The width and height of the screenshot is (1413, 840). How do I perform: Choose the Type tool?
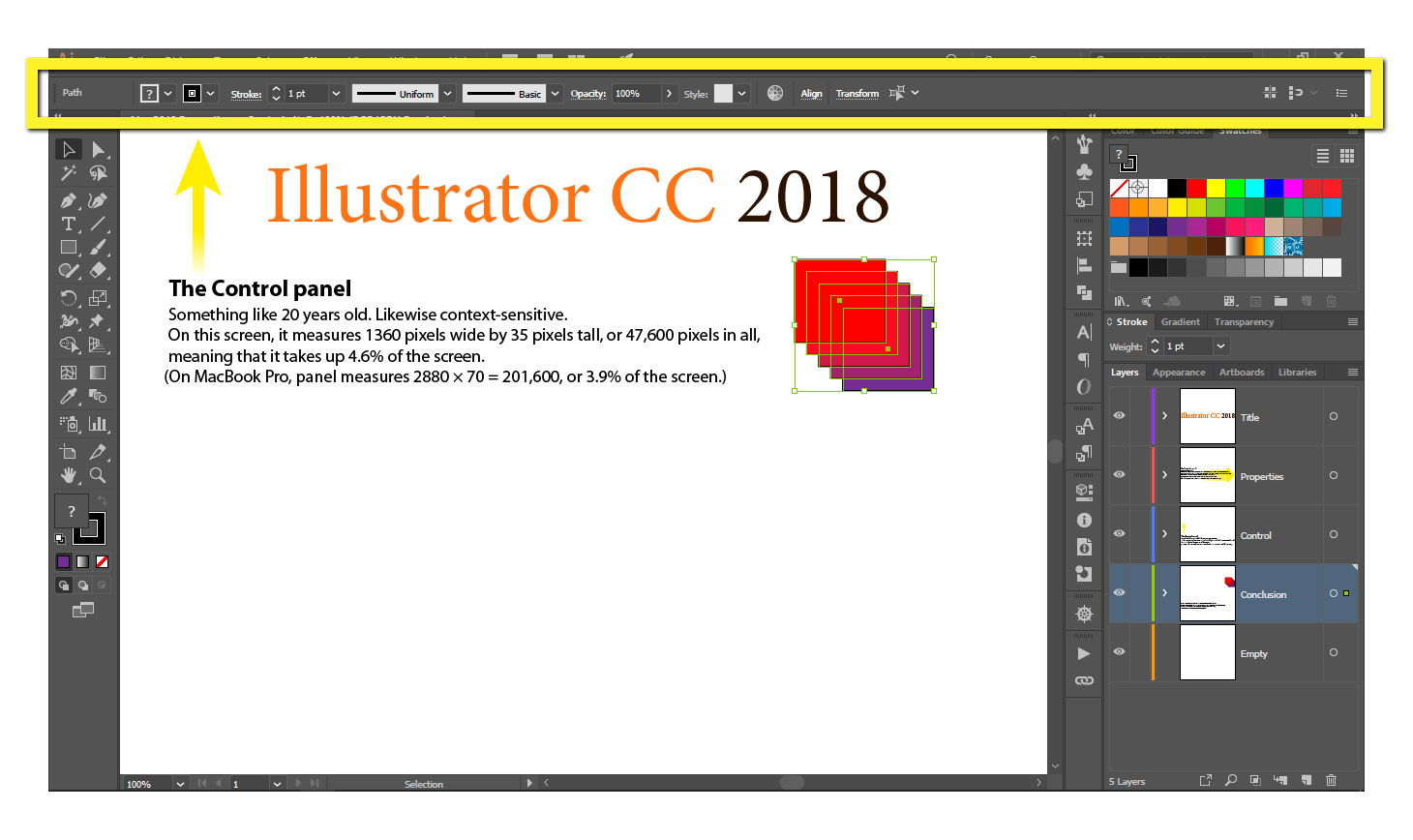pos(69,224)
